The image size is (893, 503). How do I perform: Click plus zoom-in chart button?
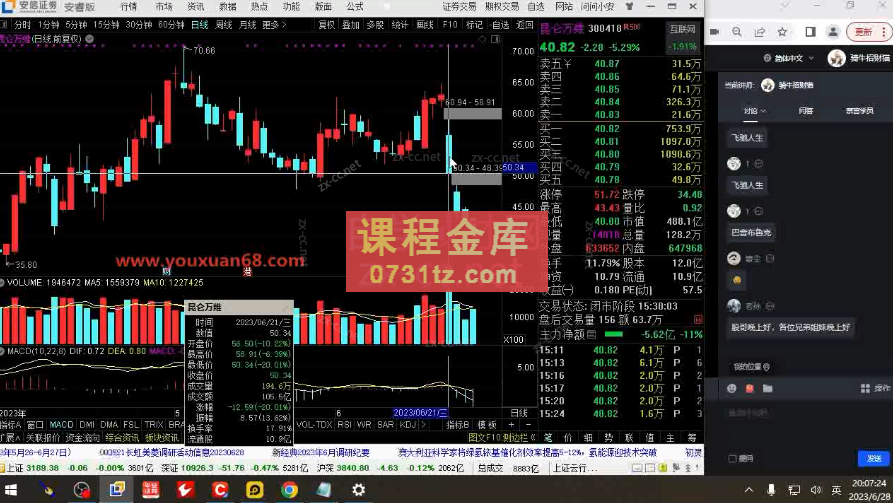[511, 425]
